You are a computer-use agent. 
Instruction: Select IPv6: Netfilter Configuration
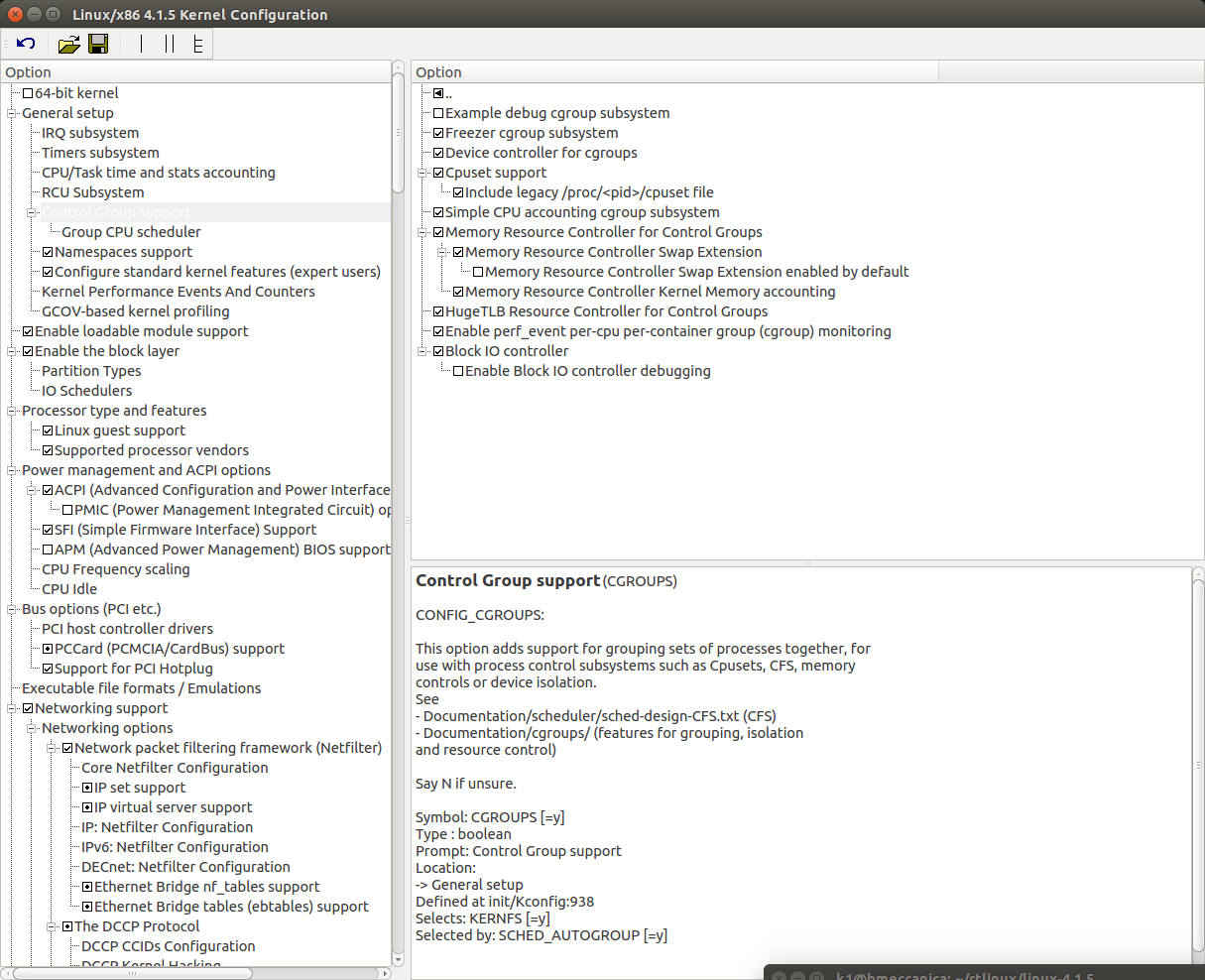coord(175,847)
